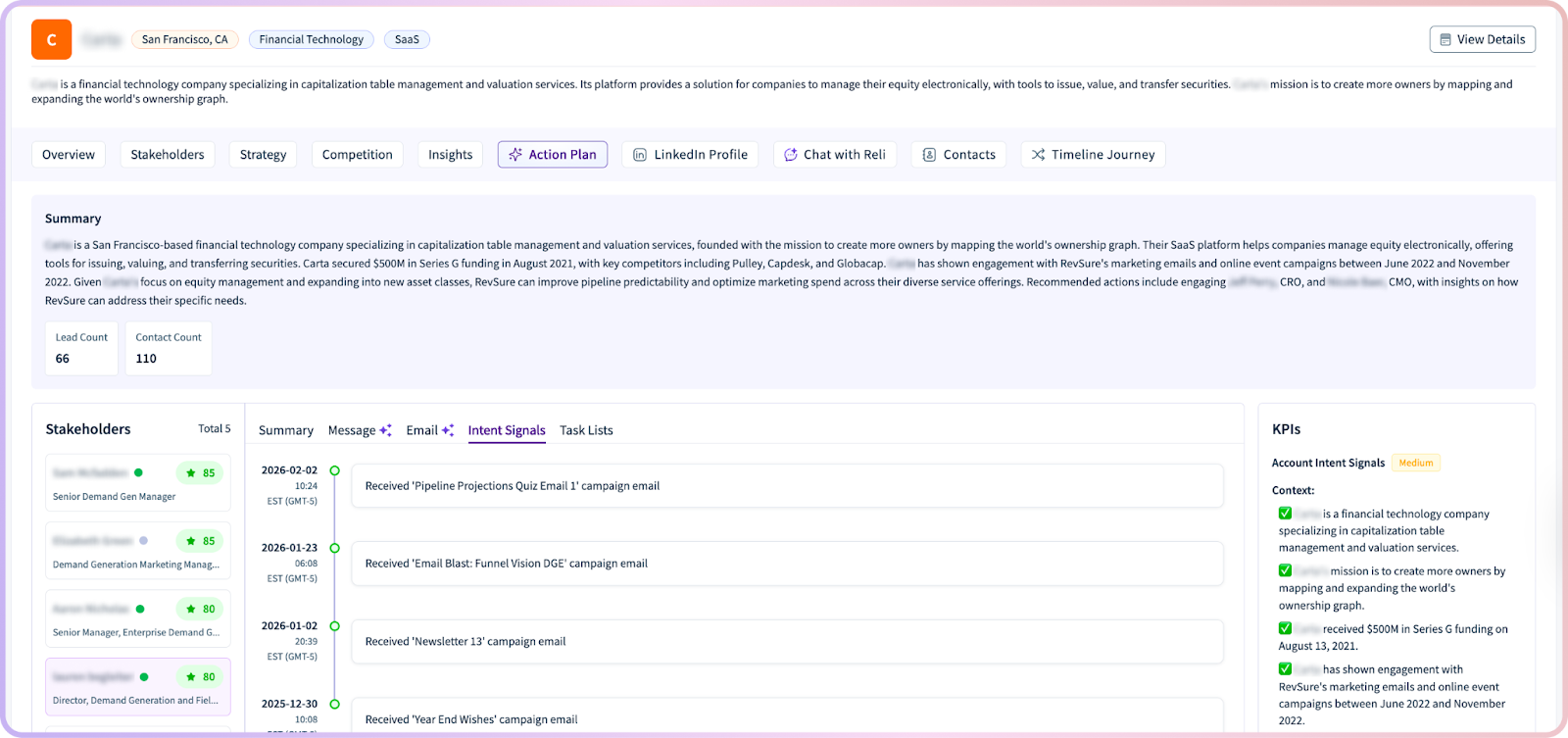The image size is (1568, 738).
Task: Open View Details button
Action: (1482, 39)
